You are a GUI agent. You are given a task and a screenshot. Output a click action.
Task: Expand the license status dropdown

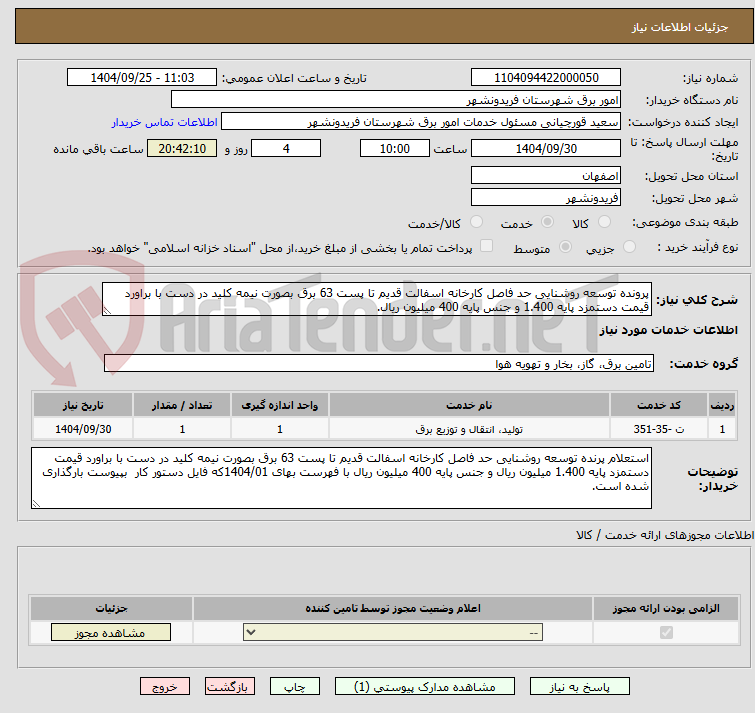395,633
